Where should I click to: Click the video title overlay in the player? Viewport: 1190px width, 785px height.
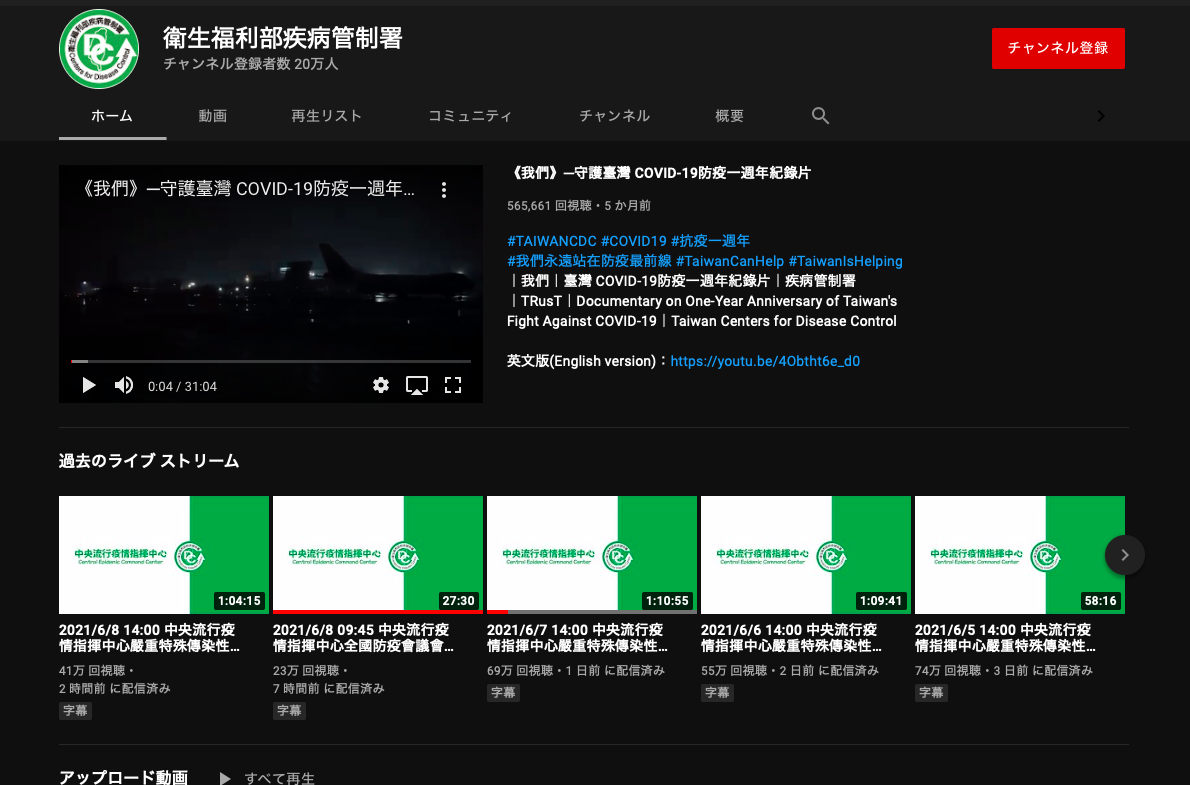(247, 189)
